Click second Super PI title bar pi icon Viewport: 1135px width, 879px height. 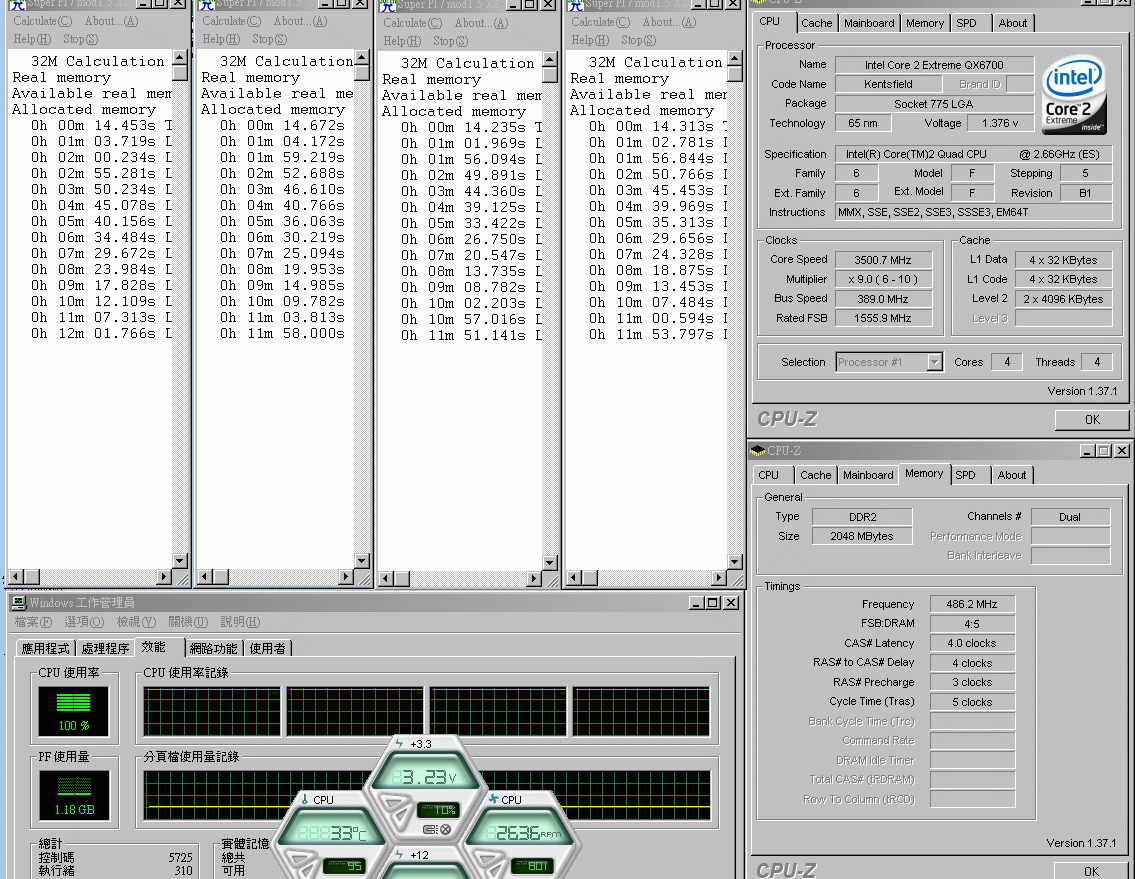point(207,4)
